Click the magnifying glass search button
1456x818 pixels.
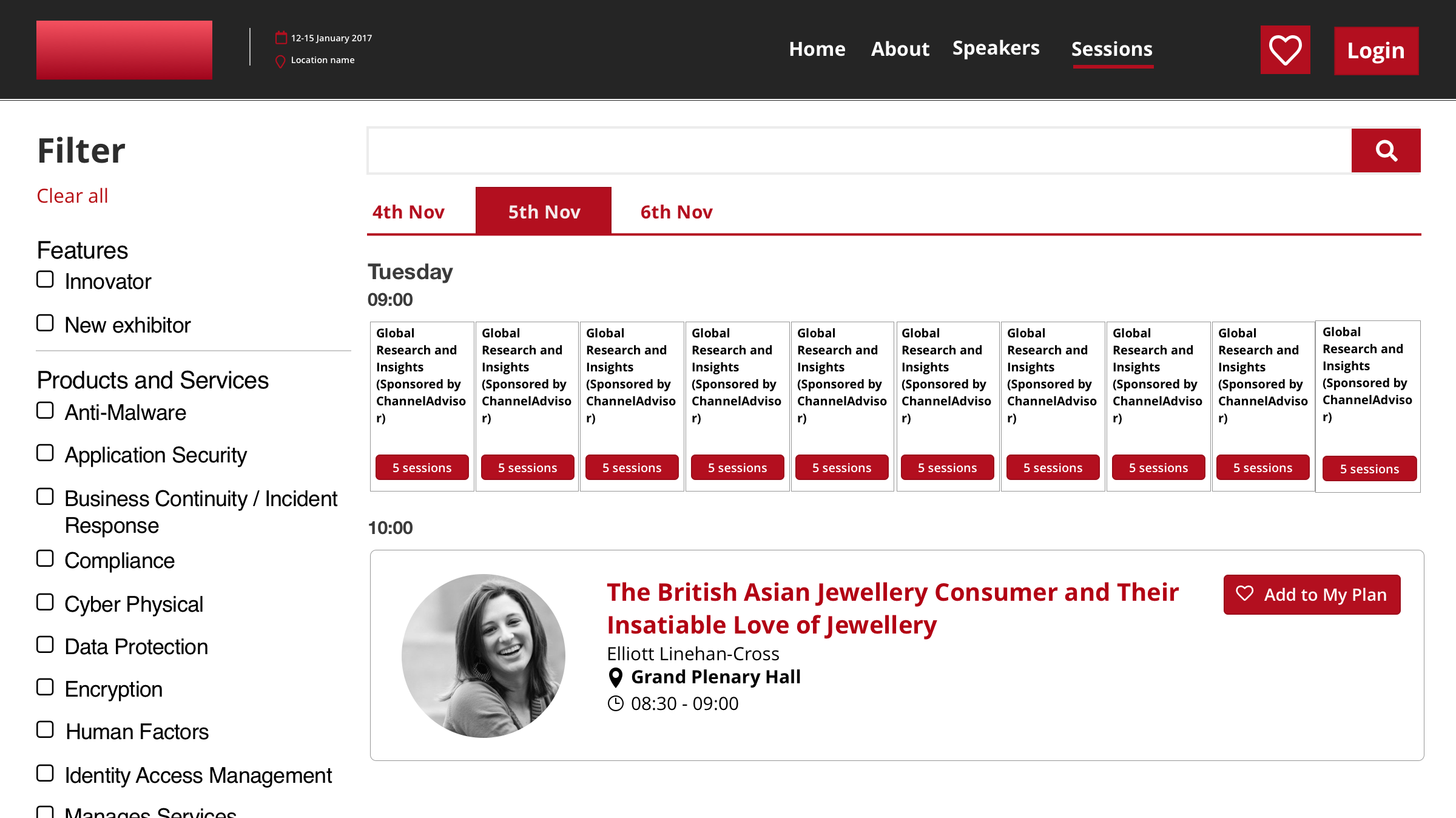point(1386,150)
